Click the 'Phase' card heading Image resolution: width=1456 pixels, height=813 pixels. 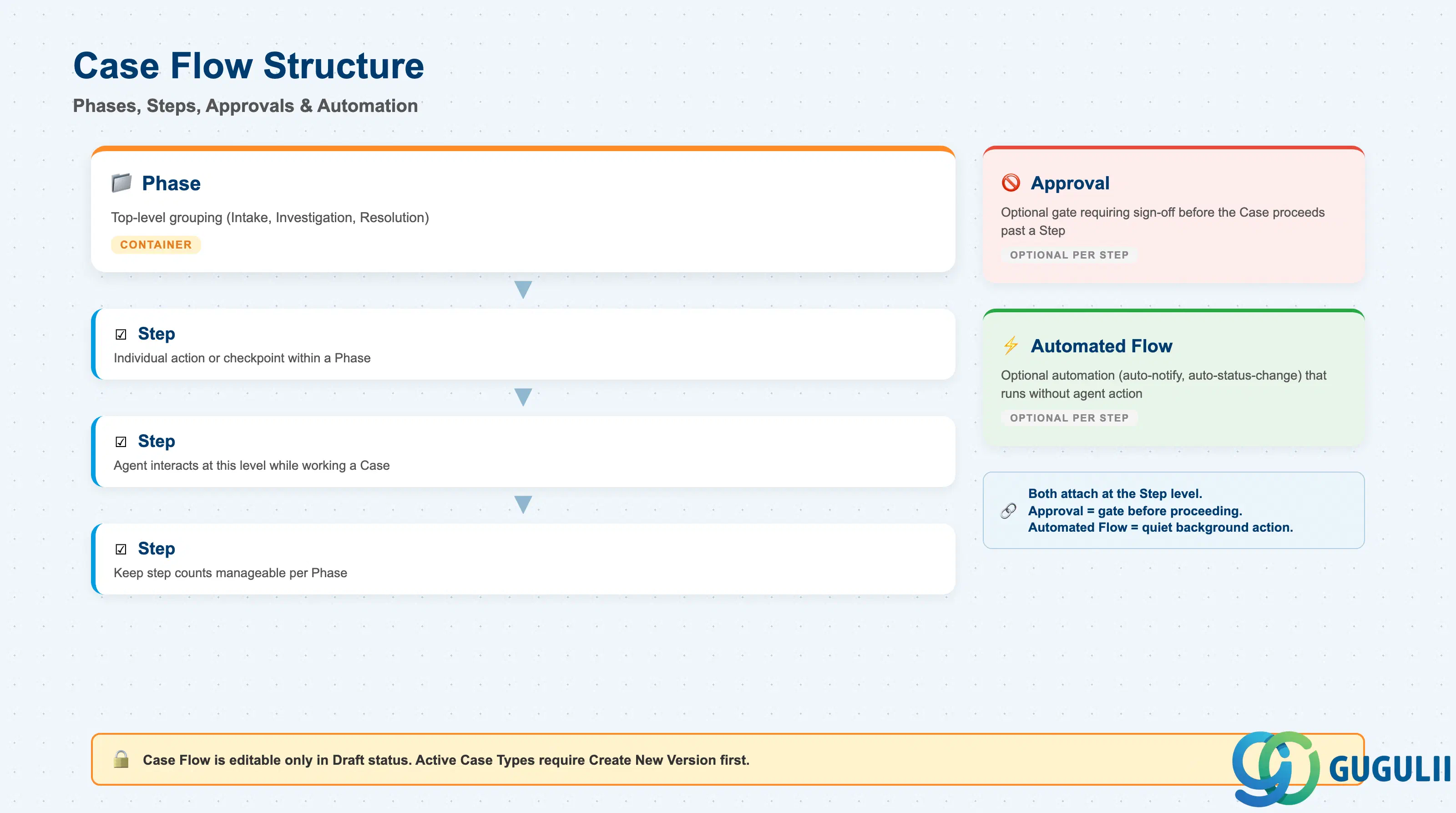click(171, 183)
